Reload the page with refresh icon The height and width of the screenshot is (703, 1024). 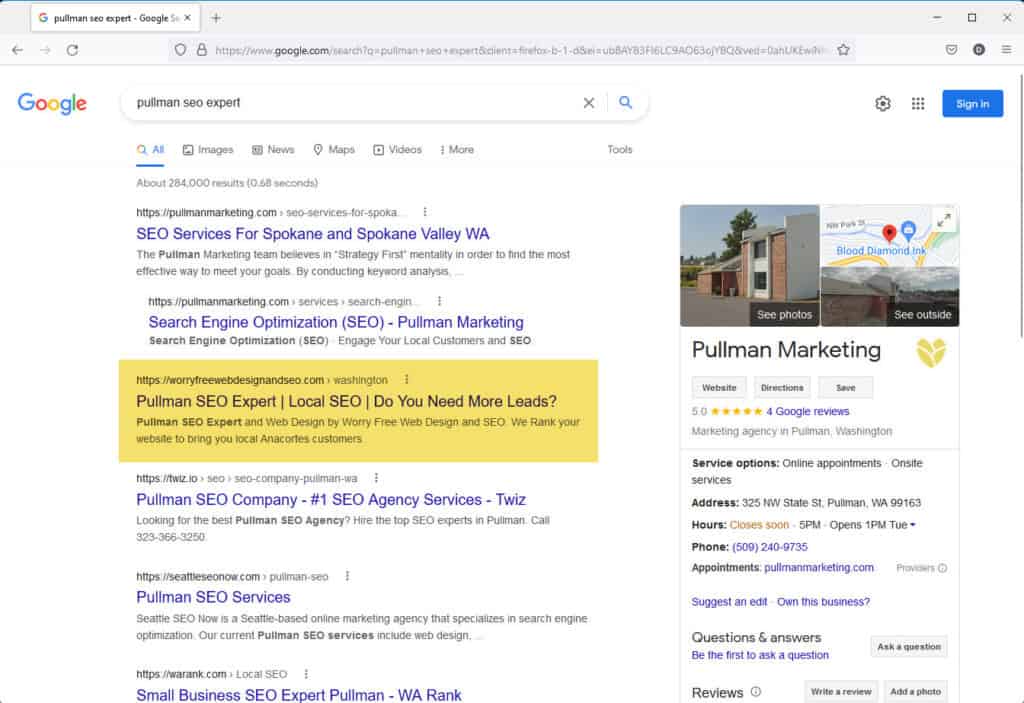click(72, 50)
